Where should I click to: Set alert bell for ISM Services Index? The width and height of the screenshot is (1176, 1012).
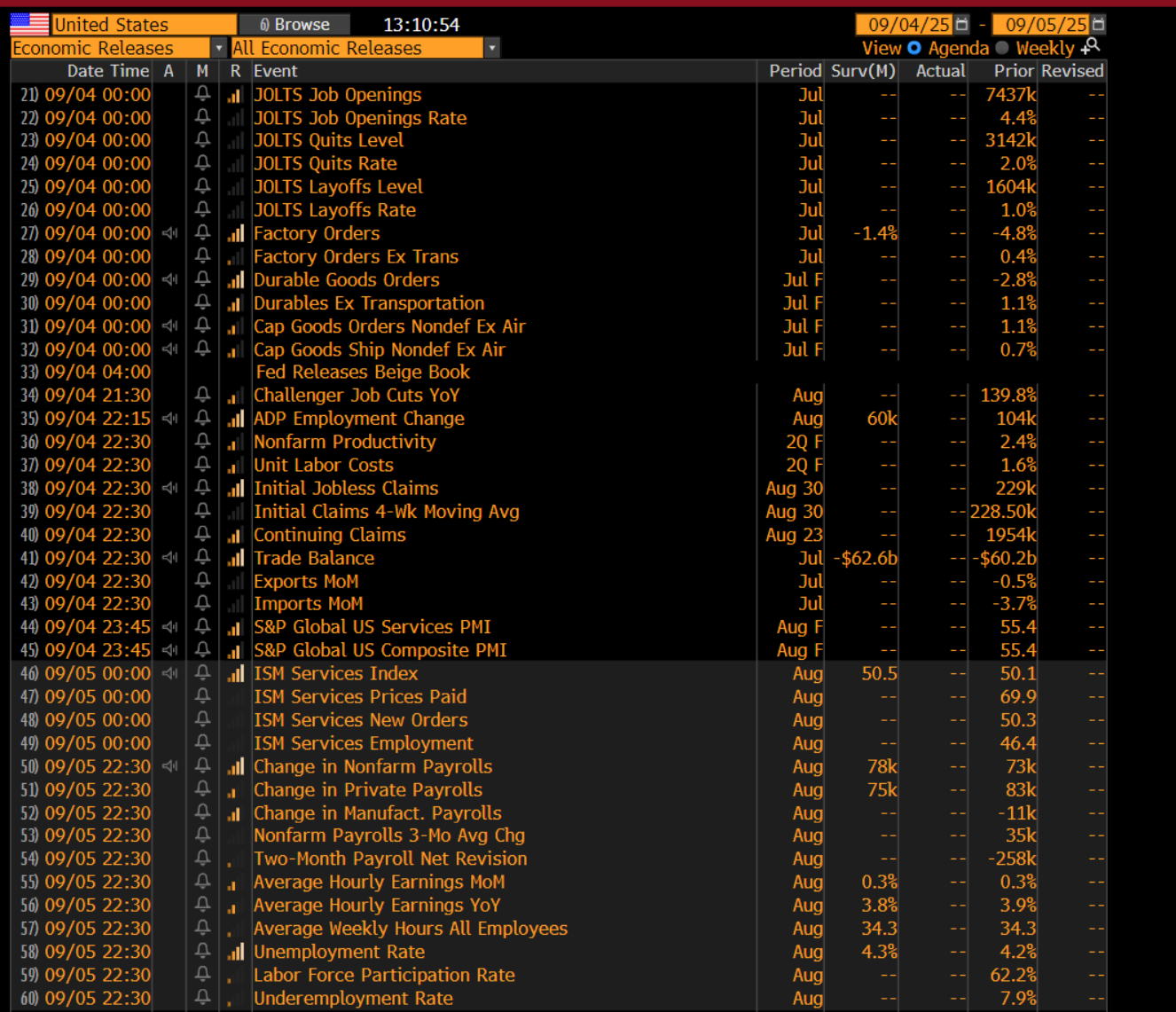coord(203,673)
